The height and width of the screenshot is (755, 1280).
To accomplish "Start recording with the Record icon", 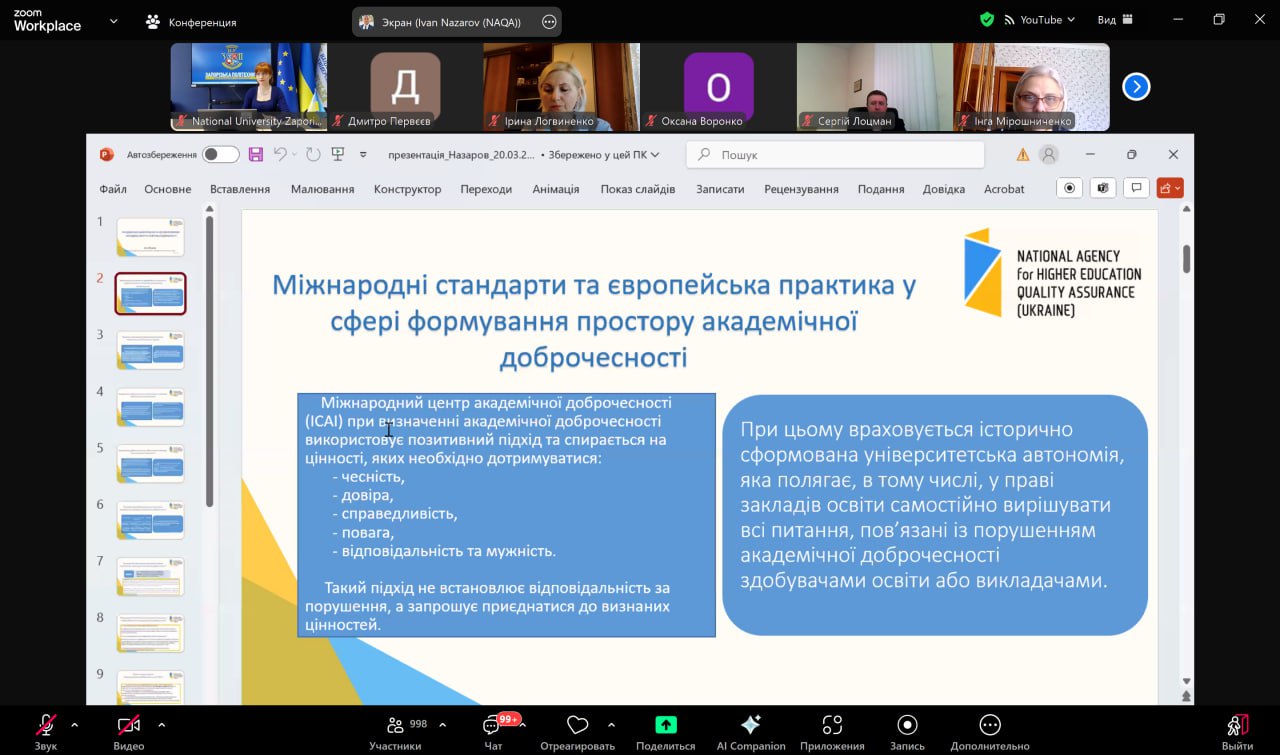I will click(907, 726).
